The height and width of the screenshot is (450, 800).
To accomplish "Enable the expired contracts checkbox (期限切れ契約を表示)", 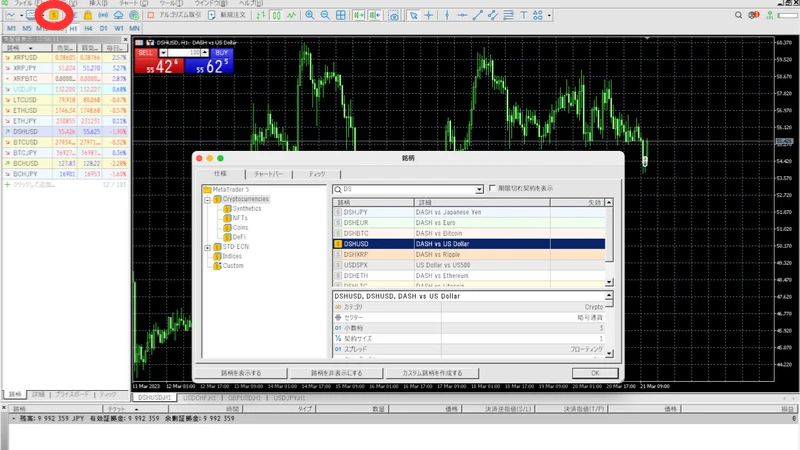I will pos(492,188).
